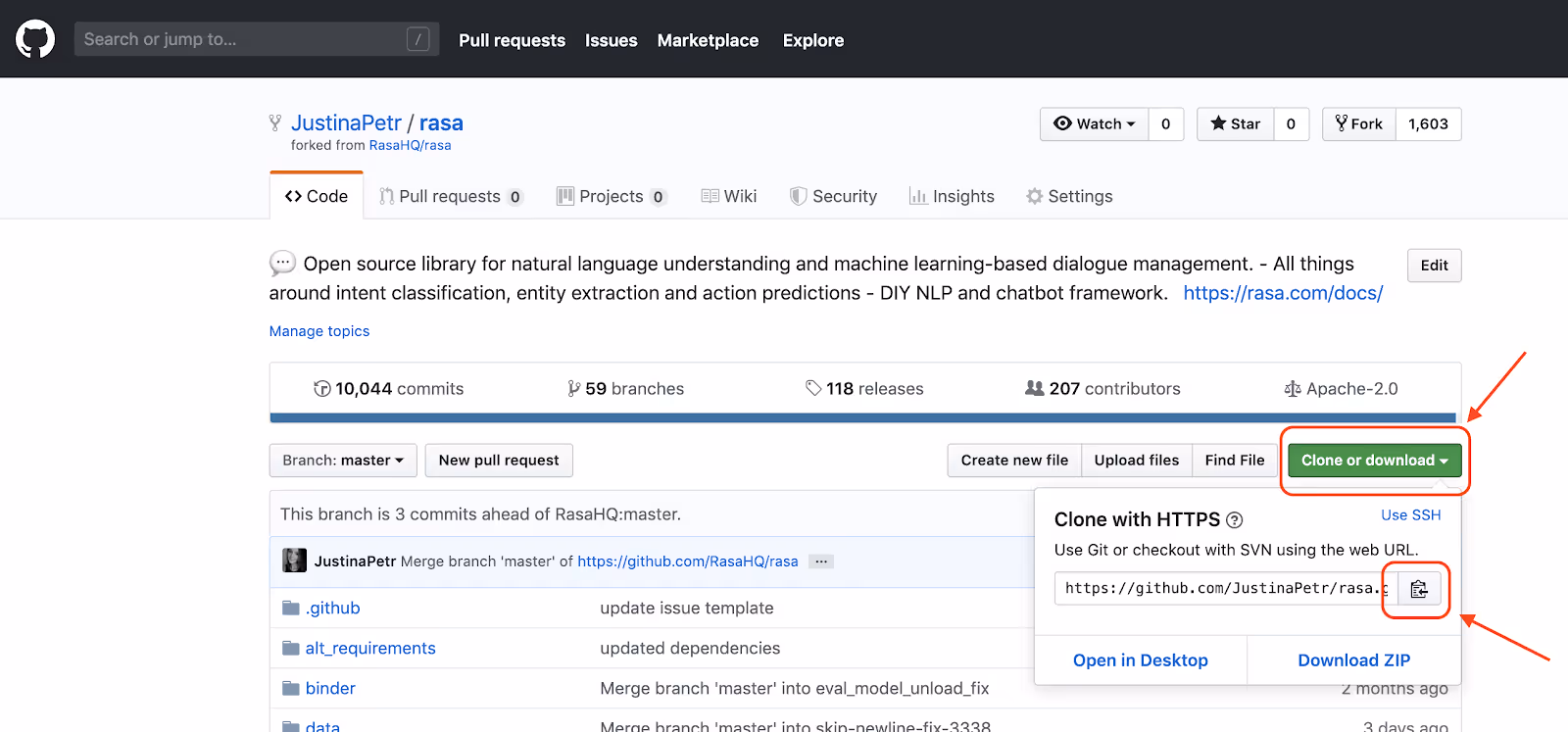View the stargazers count 0
This screenshot has width=1568, height=732.
coord(1291,123)
